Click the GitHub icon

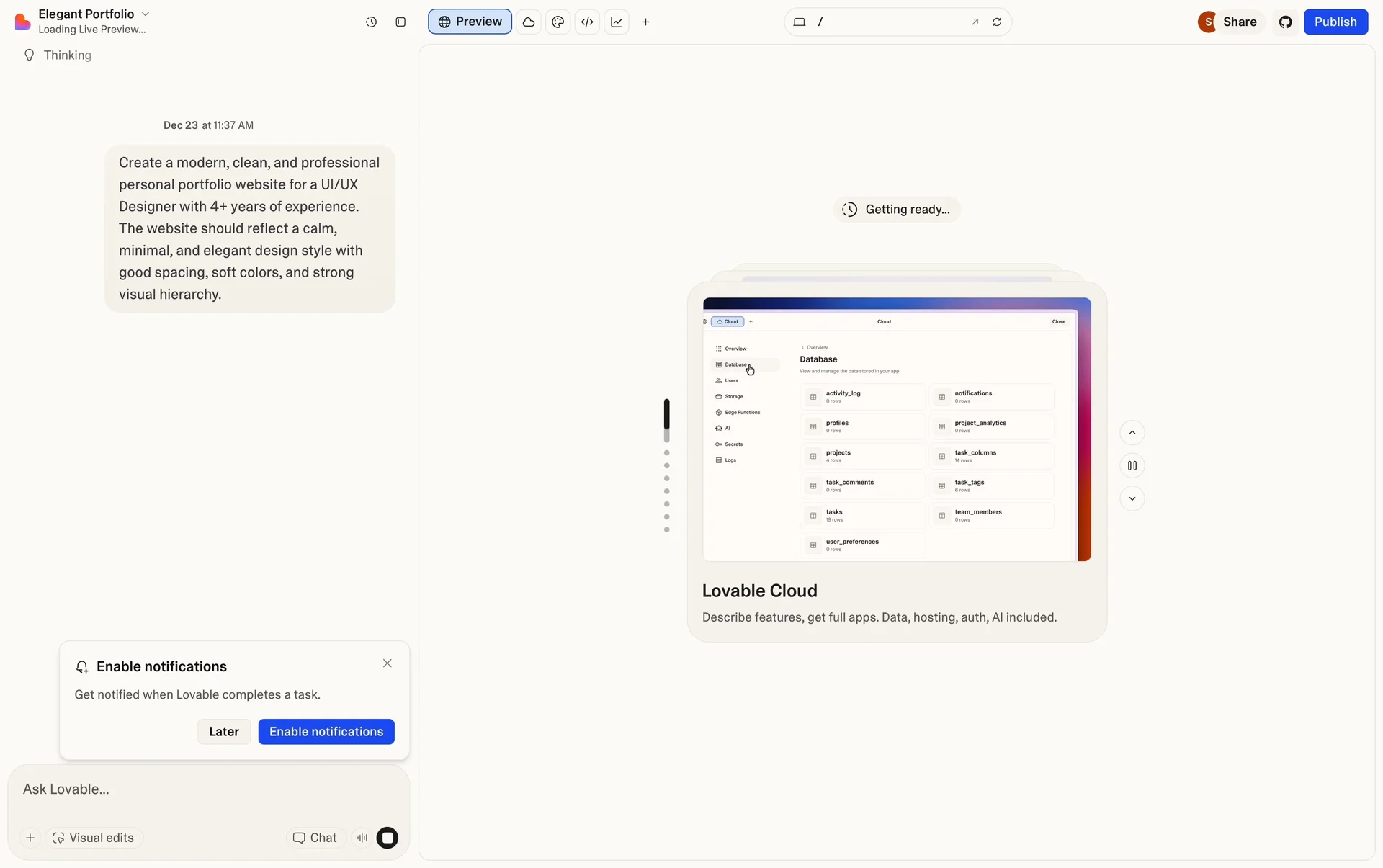click(1286, 22)
